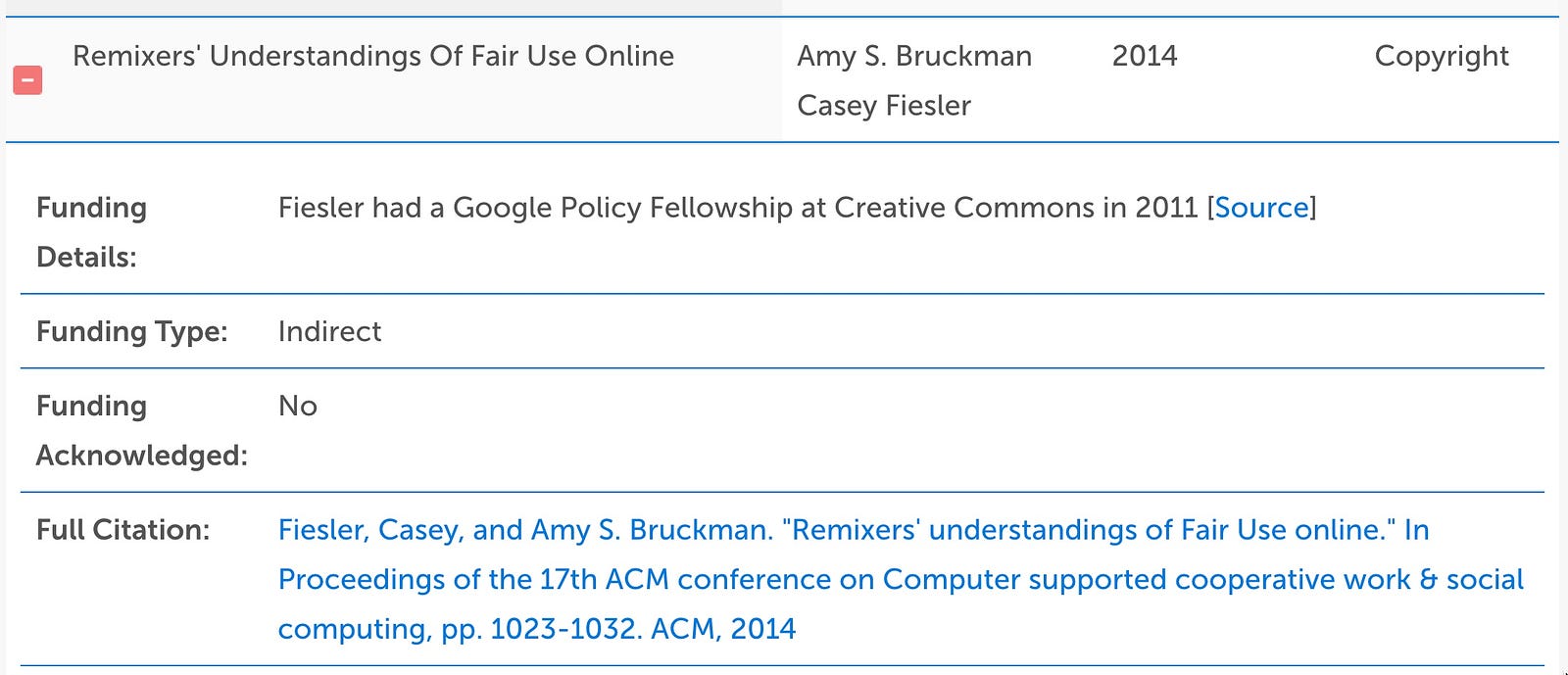1568x675 pixels.
Task: Click the Proceedings of the 17th ACM conference line
Action: click(901, 579)
